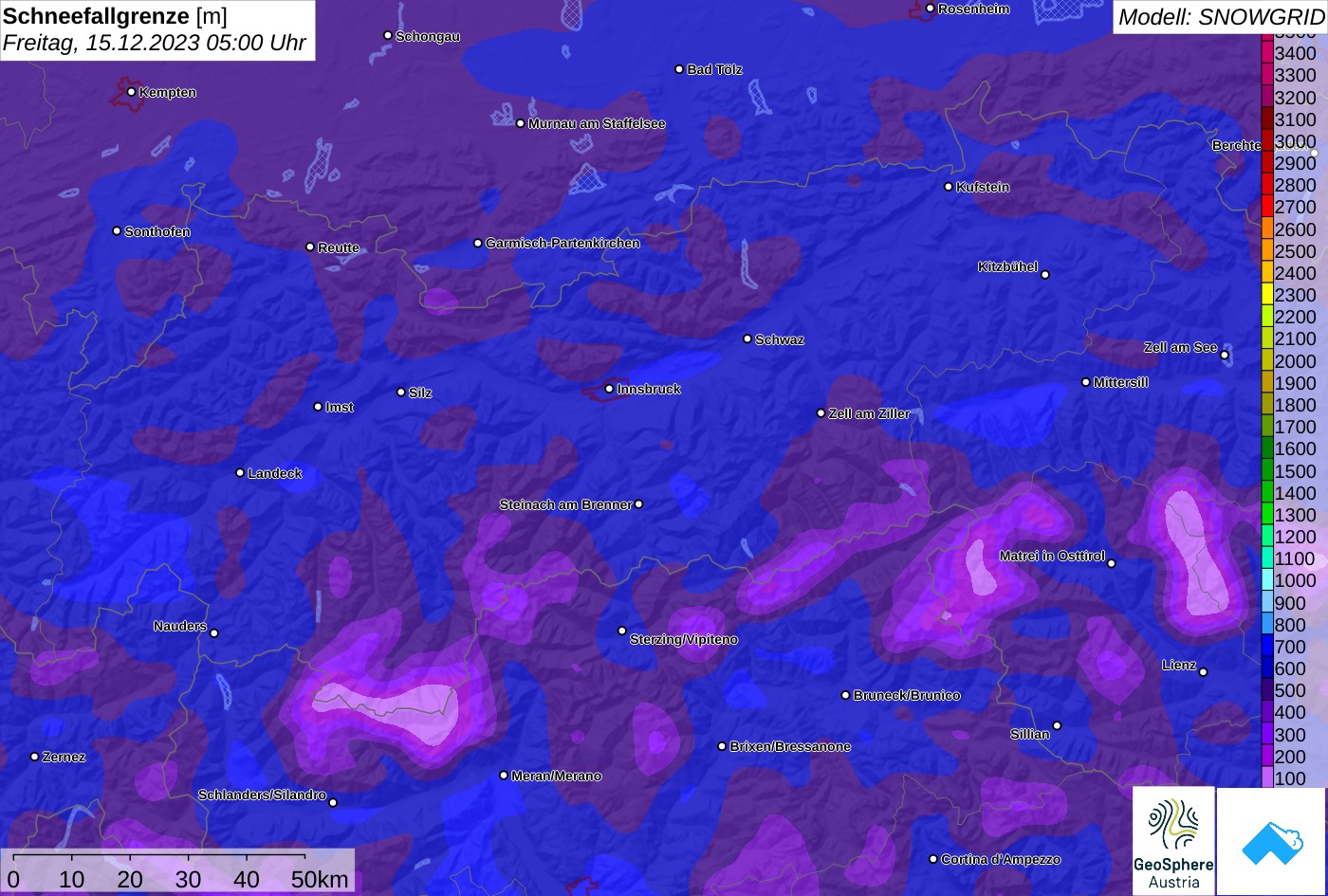Select the Meran/Merano label
The width and height of the screenshot is (1328, 896).
pyautogui.click(x=557, y=776)
